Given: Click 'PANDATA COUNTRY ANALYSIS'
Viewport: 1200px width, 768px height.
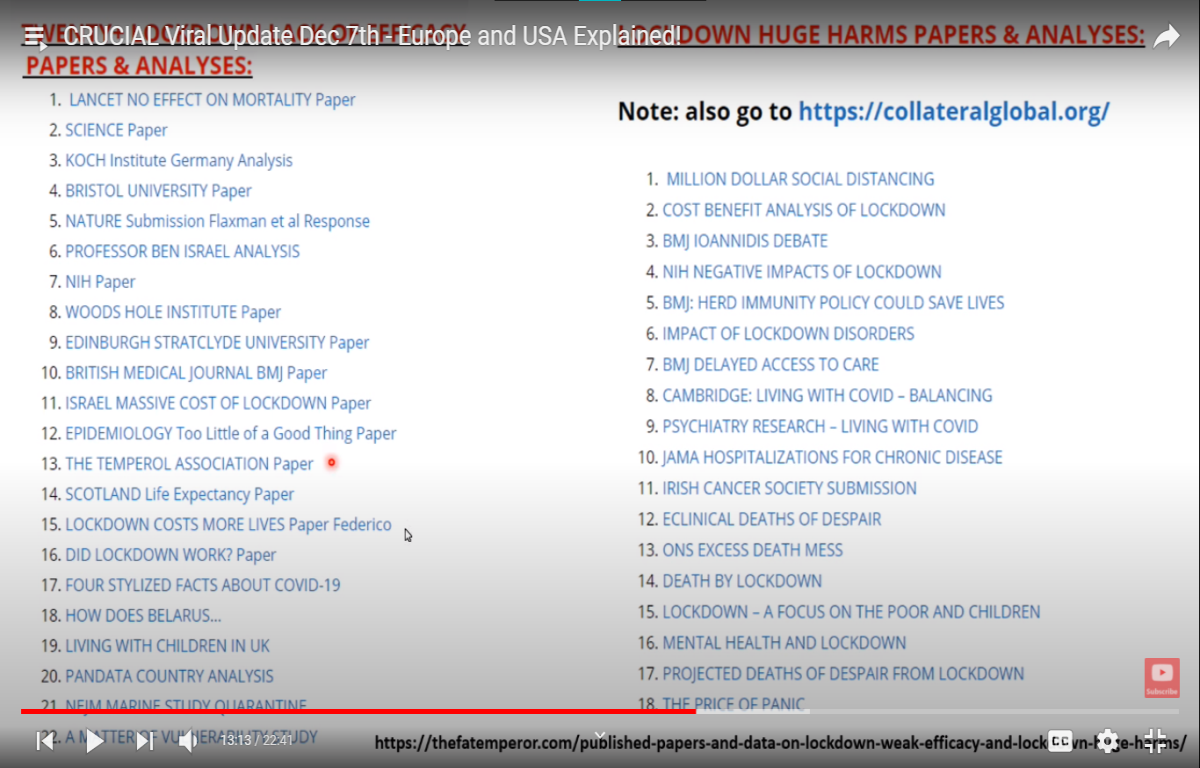Looking at the screenshot, I should click(x=169, y=676).
